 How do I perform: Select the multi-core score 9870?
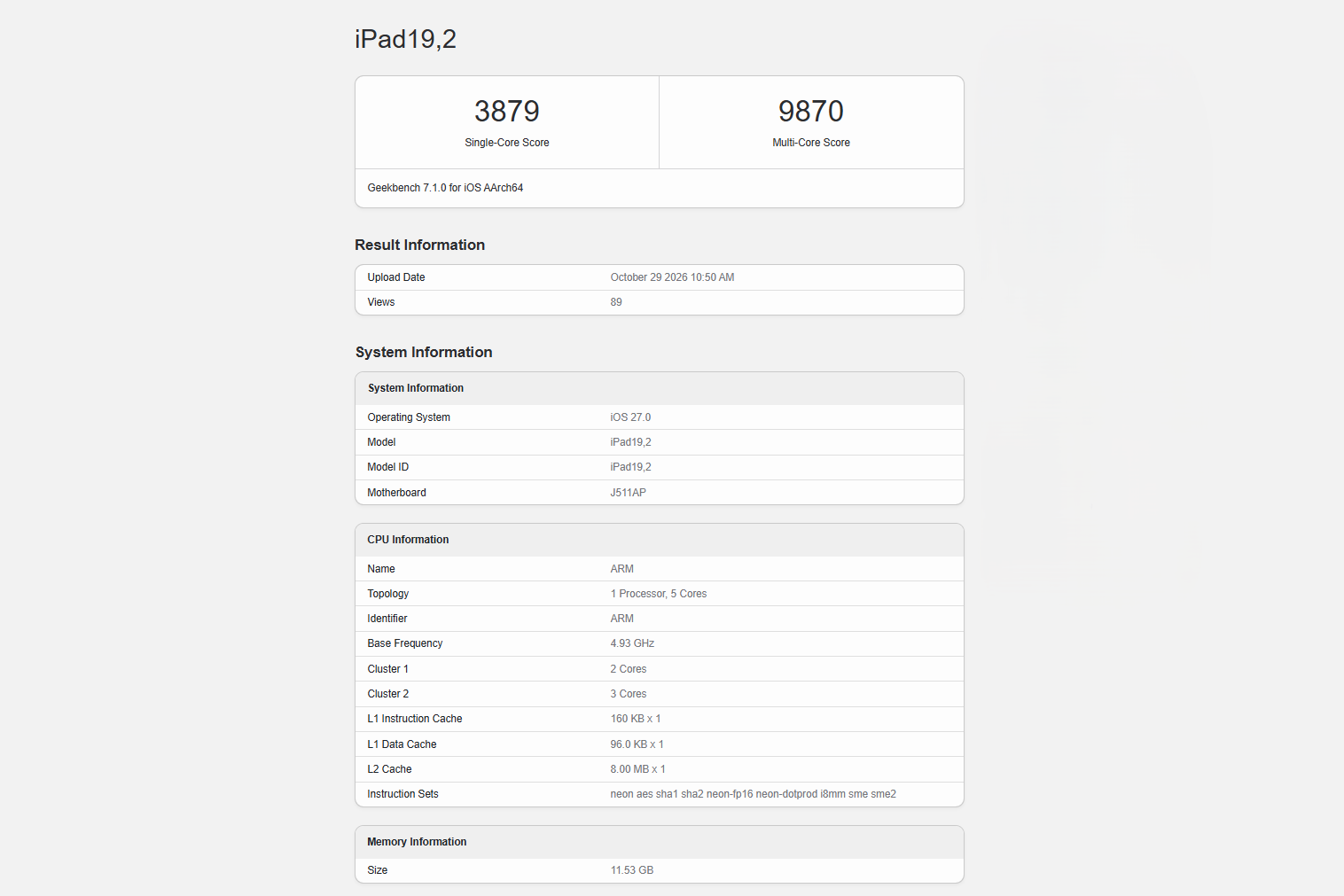[x=811, y=111]
